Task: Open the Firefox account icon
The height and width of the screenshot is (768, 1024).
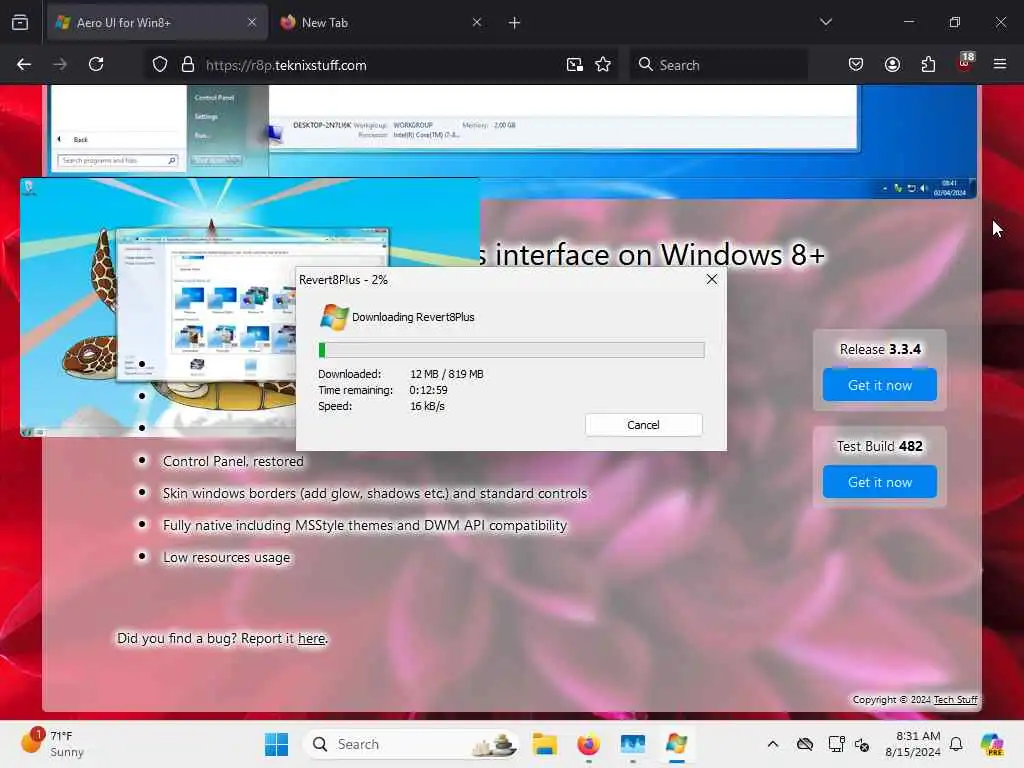Action: tap(893, 64)
